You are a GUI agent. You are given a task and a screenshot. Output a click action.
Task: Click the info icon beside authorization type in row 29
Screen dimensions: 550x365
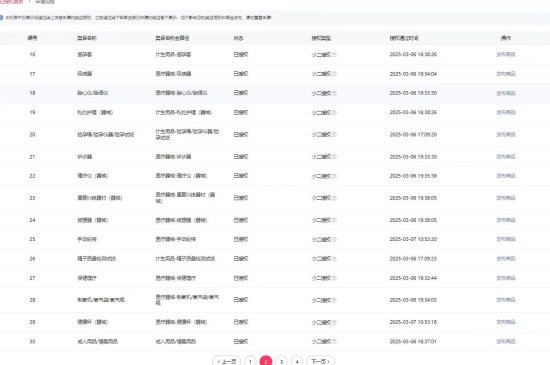click(334, 322)
